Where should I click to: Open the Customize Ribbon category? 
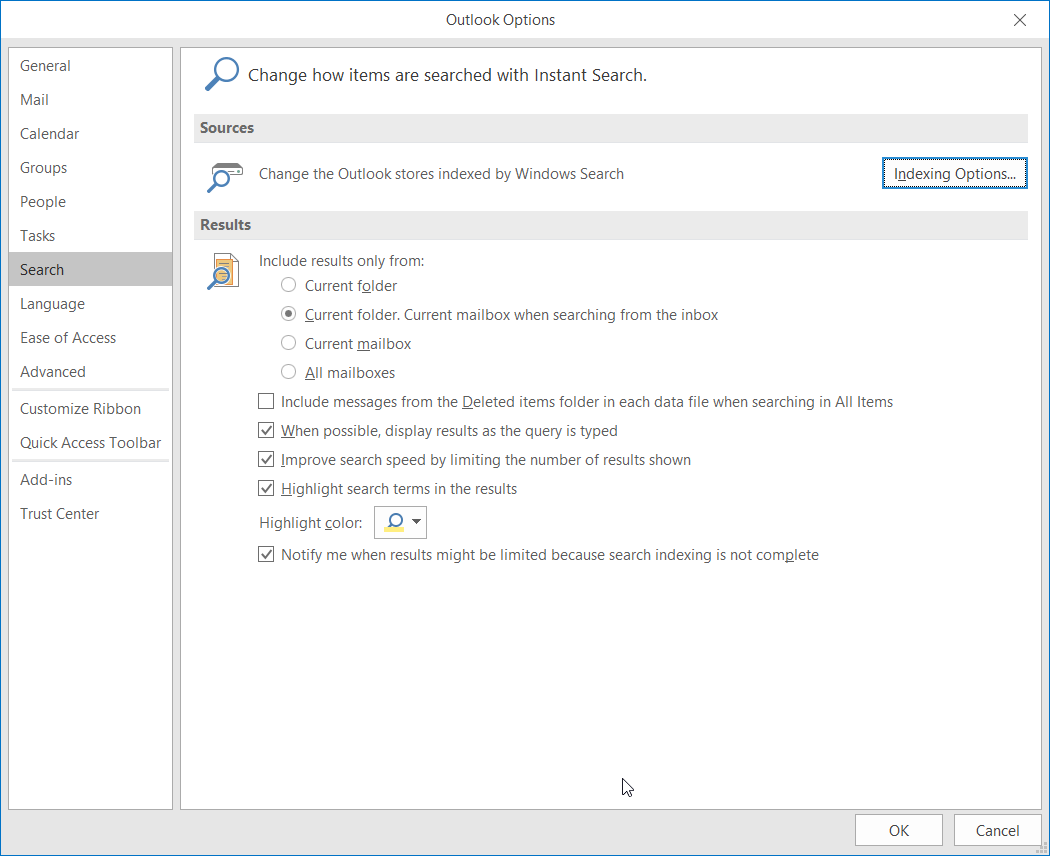pos(90,409)
